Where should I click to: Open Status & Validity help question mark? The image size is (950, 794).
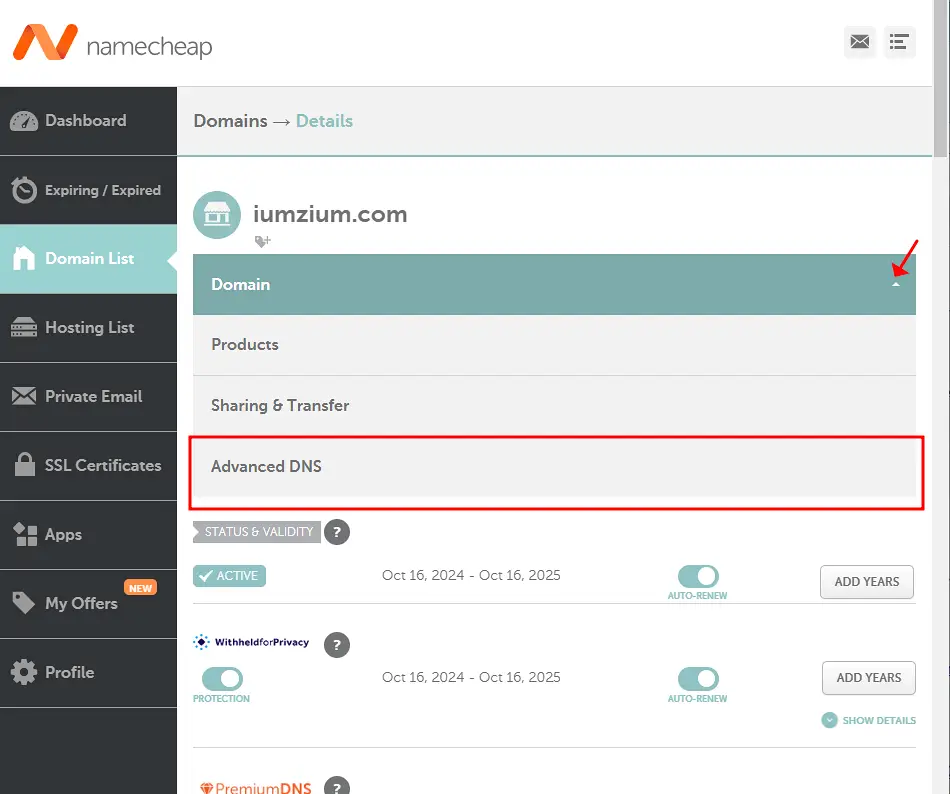click(337, 532)
